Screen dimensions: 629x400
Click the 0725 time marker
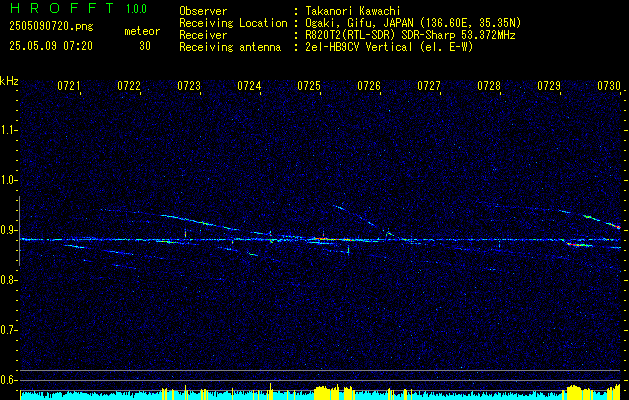click(309, 85)
